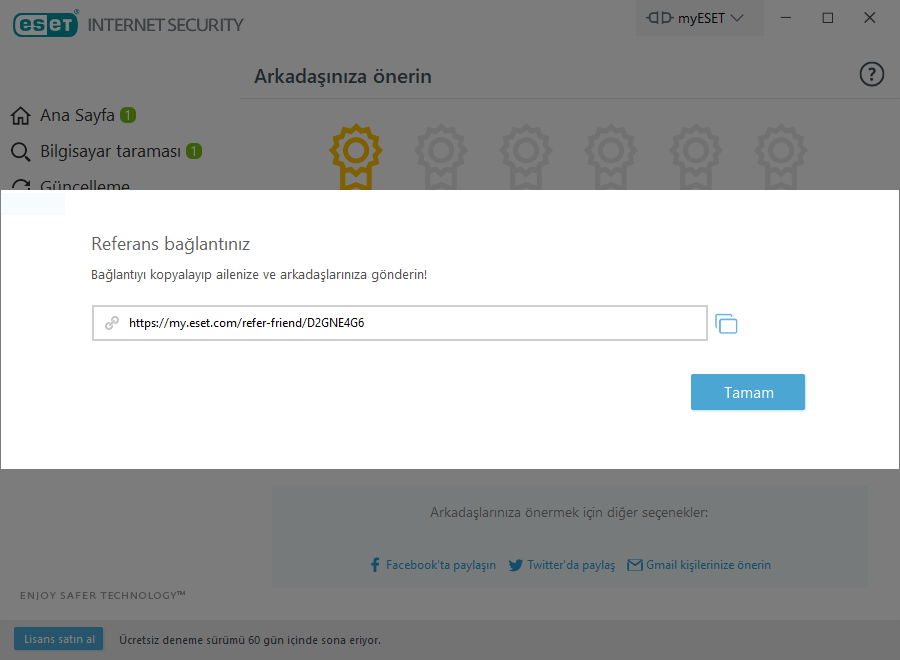This screenshot has height=660, width=900.
Task: Click the sixth award ribbon badge
Action: [781, 157]
